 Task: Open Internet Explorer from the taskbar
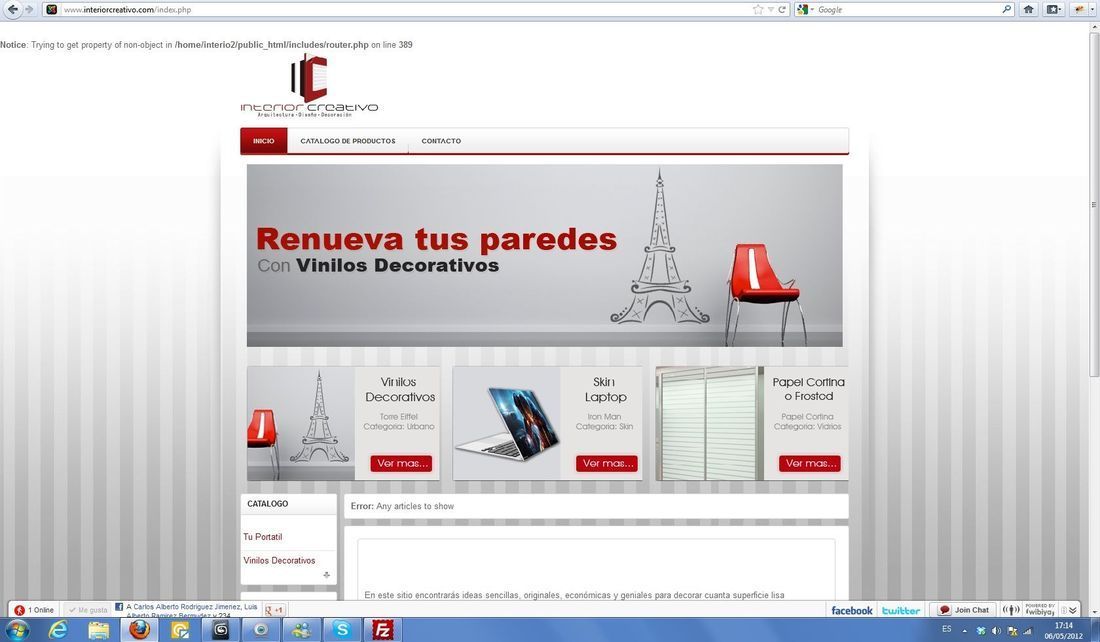coord(58,629)
